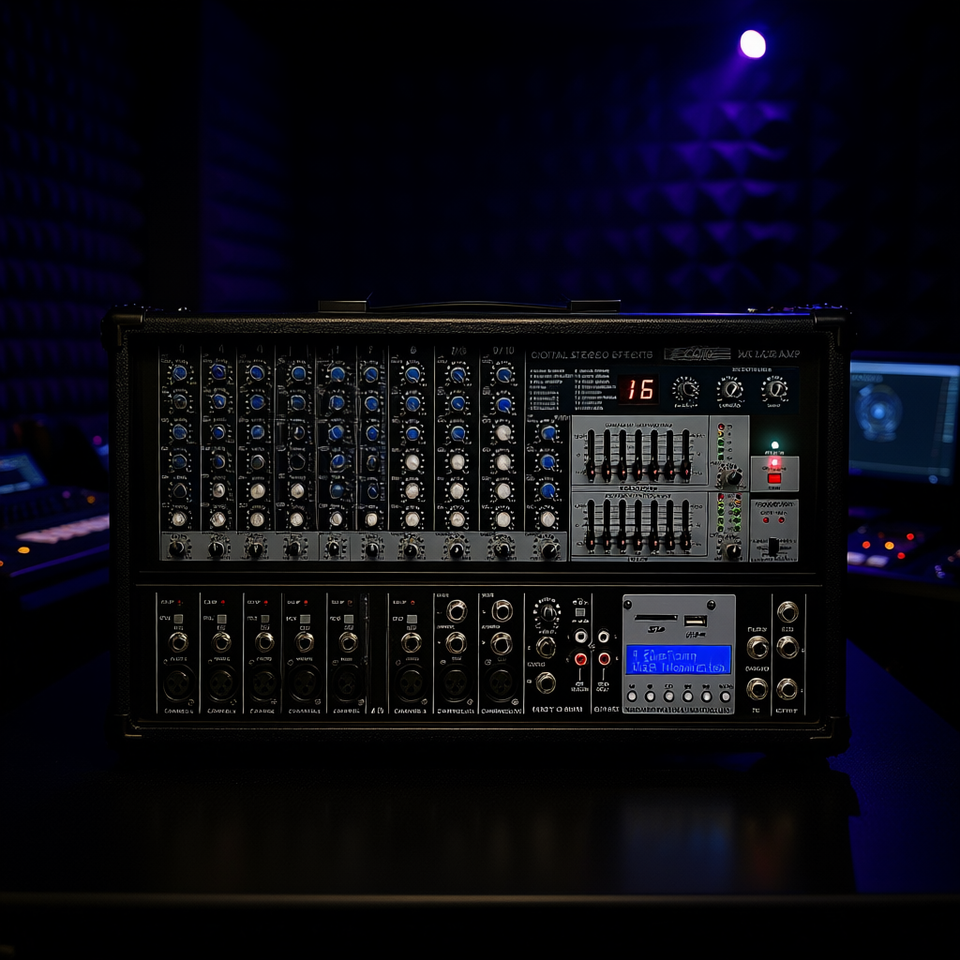960x960 pixels.
Task: Click the left white RCA jack
Action: point(580,637)
